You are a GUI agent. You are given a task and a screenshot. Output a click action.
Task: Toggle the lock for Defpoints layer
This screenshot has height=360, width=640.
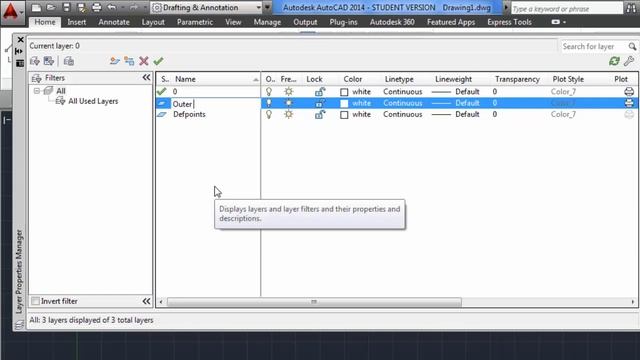[x=320, y=115]
